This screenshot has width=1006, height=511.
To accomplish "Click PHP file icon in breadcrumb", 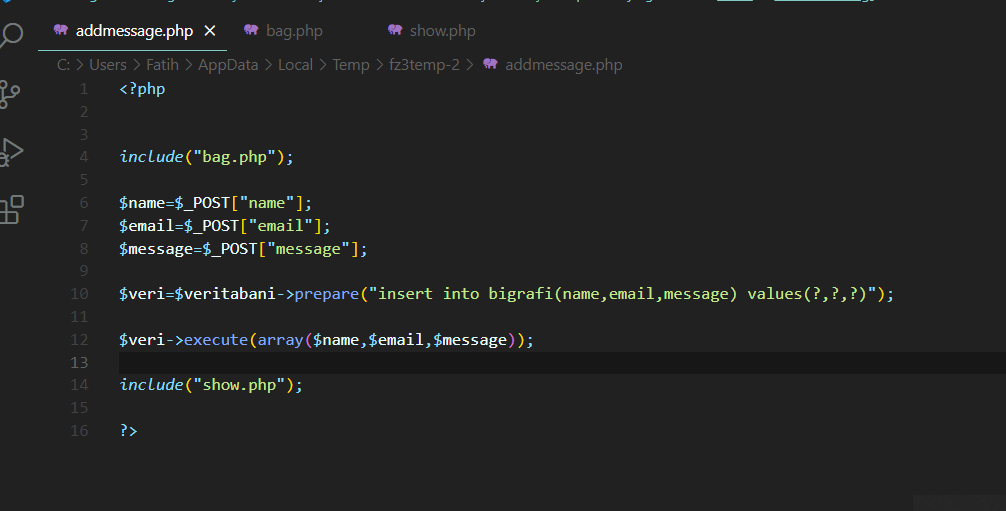I will [x=490, y=64].
